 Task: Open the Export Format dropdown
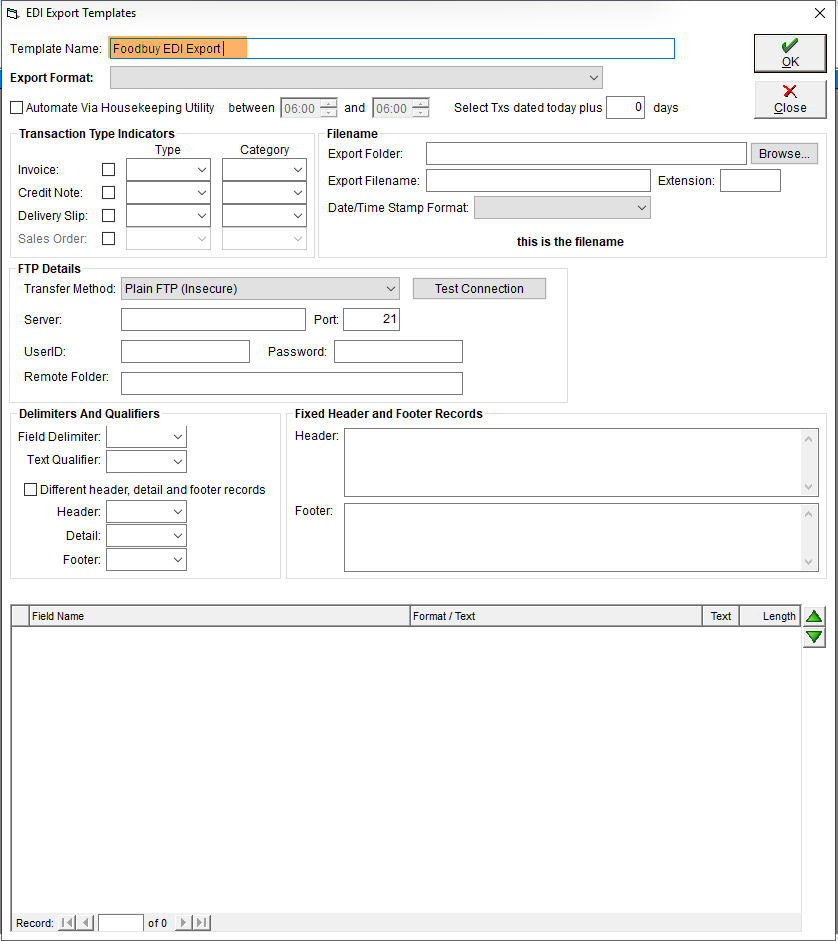(356, 77)
